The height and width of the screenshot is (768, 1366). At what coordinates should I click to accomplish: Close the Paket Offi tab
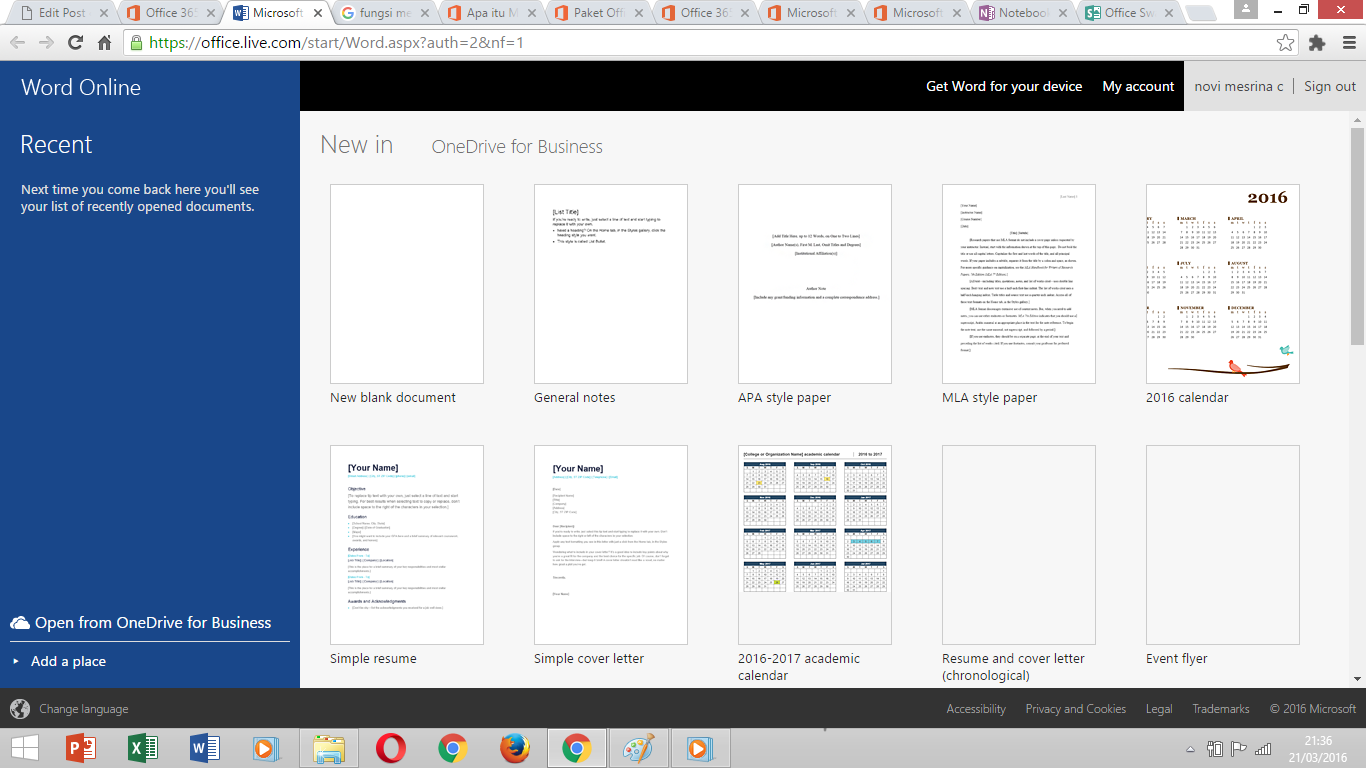point(640,13)
